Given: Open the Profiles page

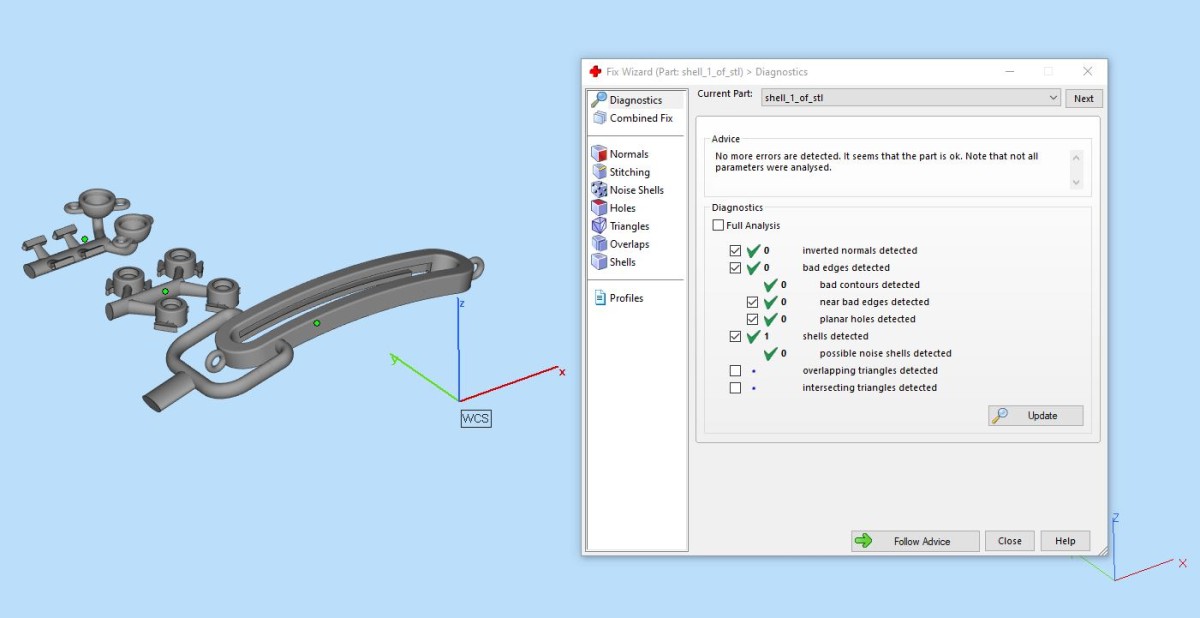Looking at the screenshot, I should (x=626, y=298).
